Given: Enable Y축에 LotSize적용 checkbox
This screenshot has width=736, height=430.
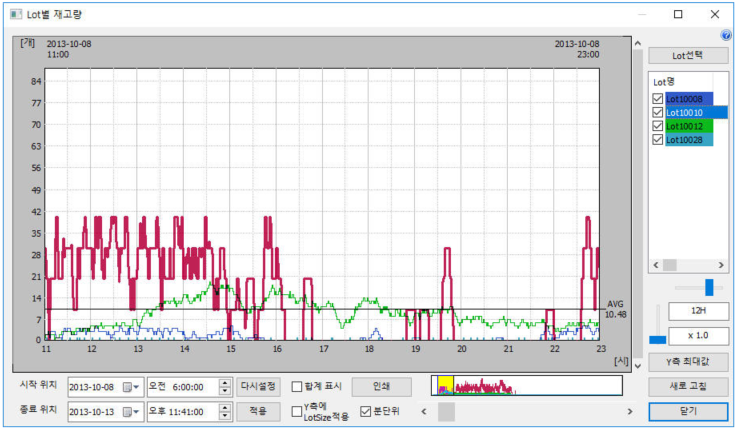Looking at the screenshot, I should [x=297, y=411].
